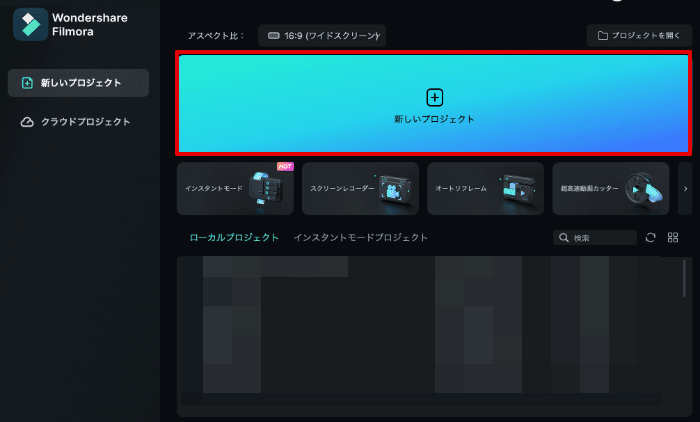Open クラウドプロジェクト in the sidebar
700x422 pixels.
point(76,122)
